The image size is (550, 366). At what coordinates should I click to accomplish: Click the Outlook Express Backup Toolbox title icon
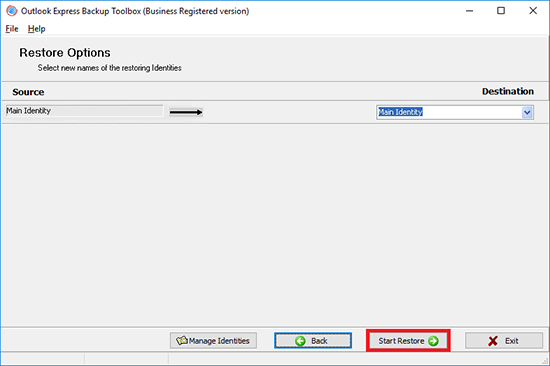[12, 11]
